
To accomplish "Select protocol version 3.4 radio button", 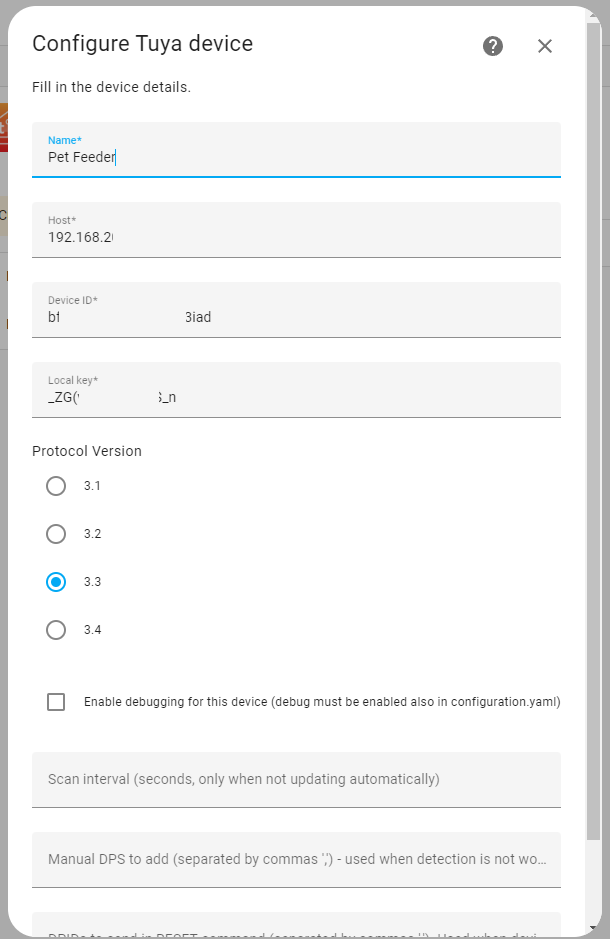I will [x=56, y=630].
